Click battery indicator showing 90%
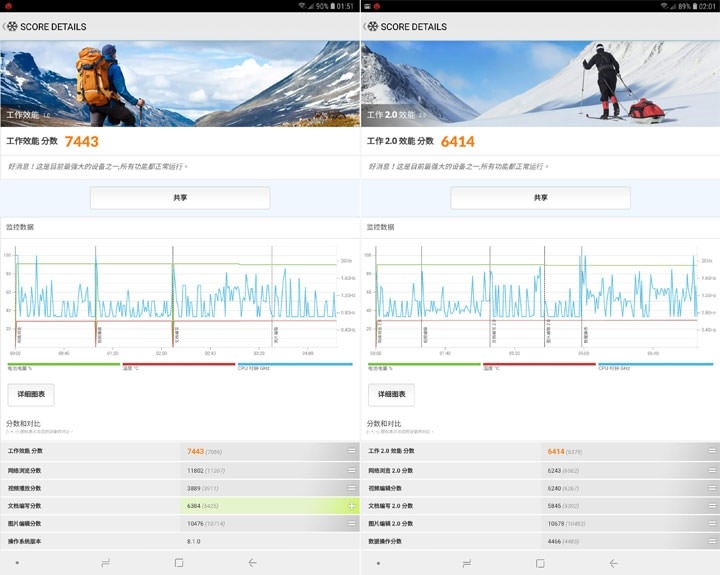The width and height of the screenshot is (720, 575). (x=326, y=6)
